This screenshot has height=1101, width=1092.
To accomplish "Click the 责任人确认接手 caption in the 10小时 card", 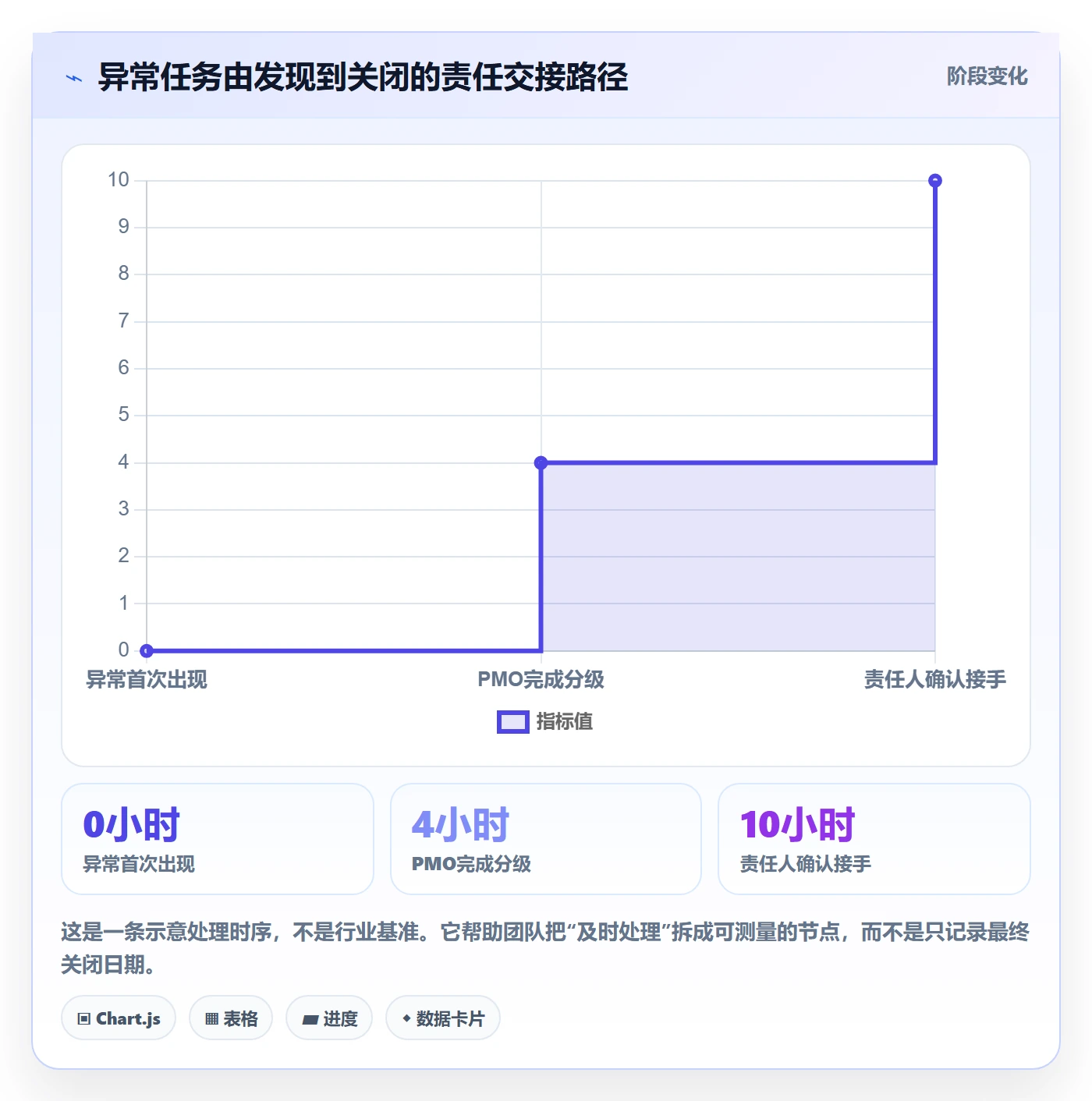I will (x=805, y=864).
